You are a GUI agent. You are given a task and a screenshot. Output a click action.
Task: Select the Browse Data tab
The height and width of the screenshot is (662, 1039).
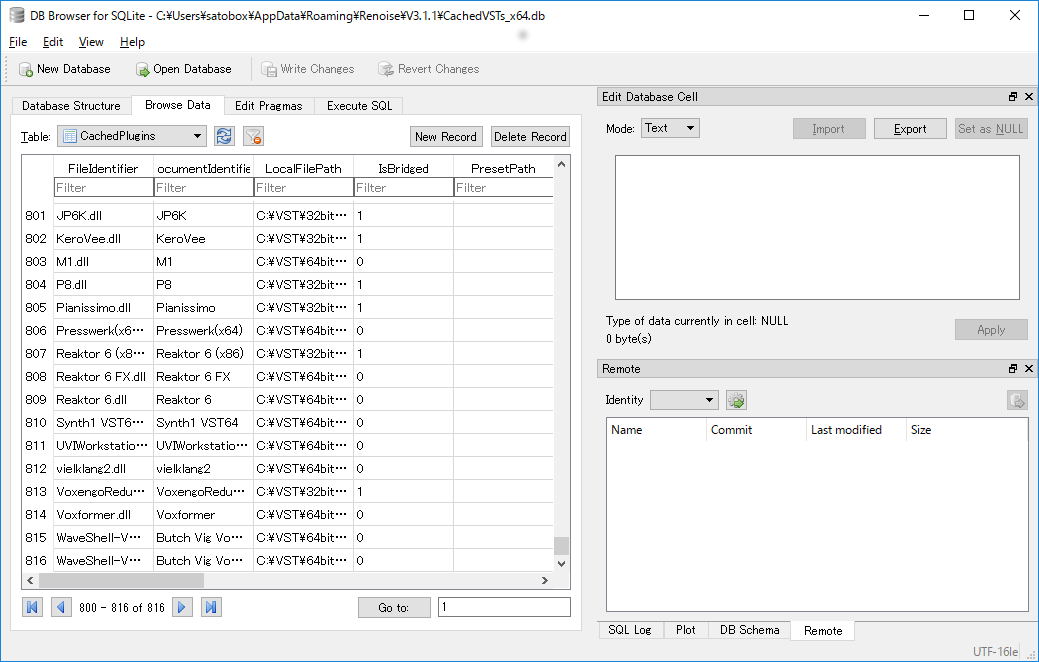pyautogui.click(x=178, y=105)
